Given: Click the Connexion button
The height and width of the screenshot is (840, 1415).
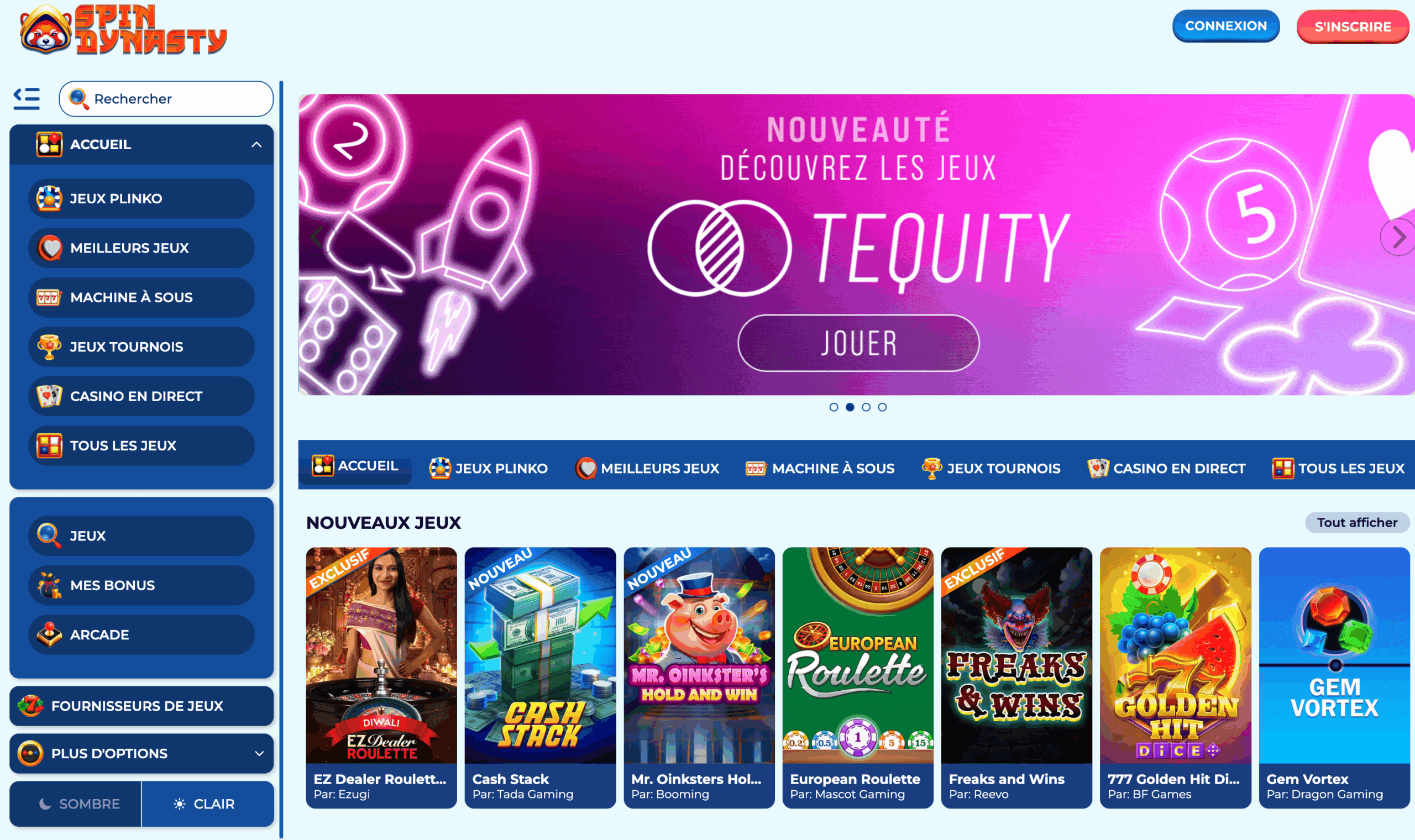Looking at the screenshot, I should [x=1226, y=26].
